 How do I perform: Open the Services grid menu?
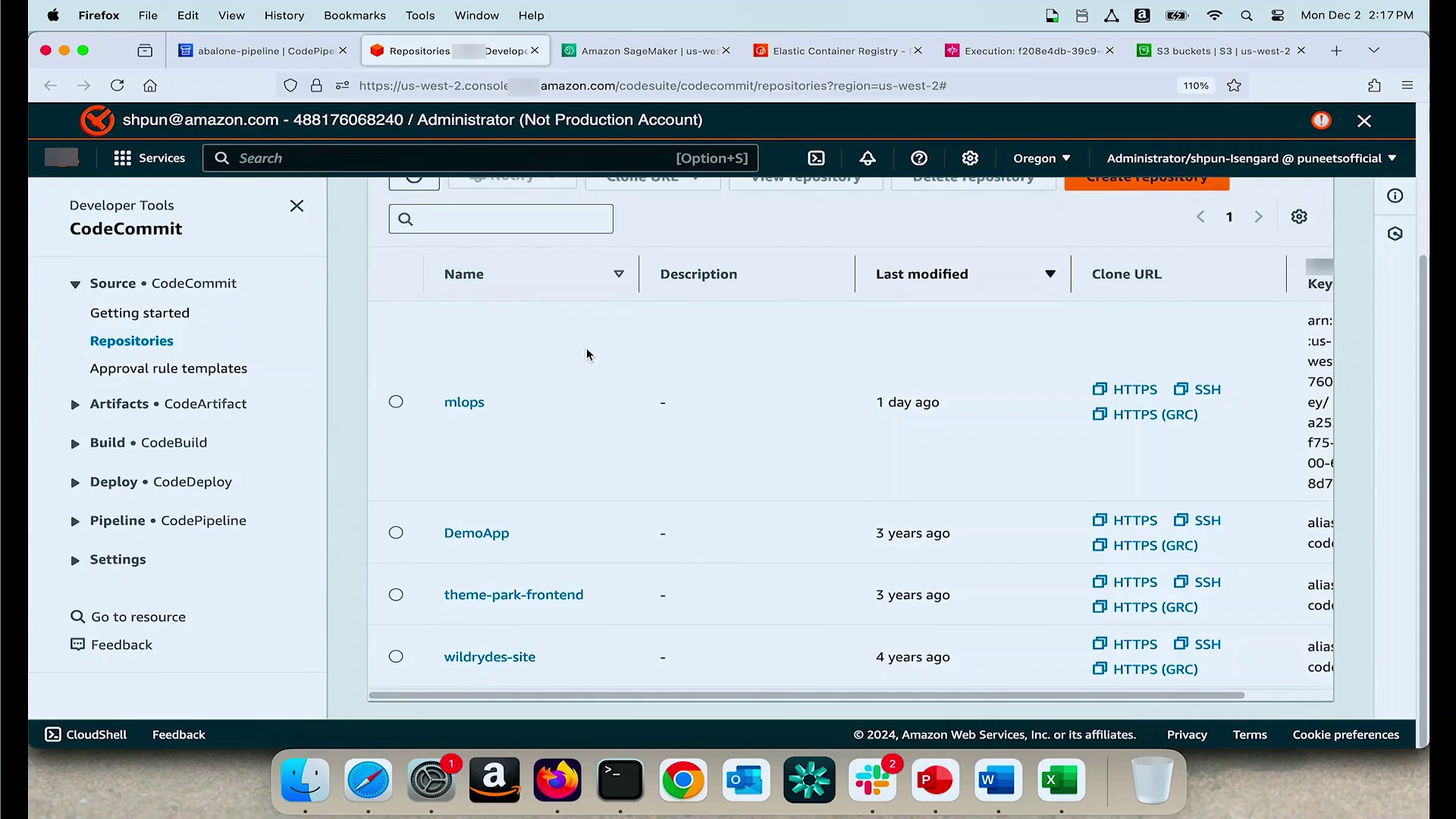[x=149, y=158]
